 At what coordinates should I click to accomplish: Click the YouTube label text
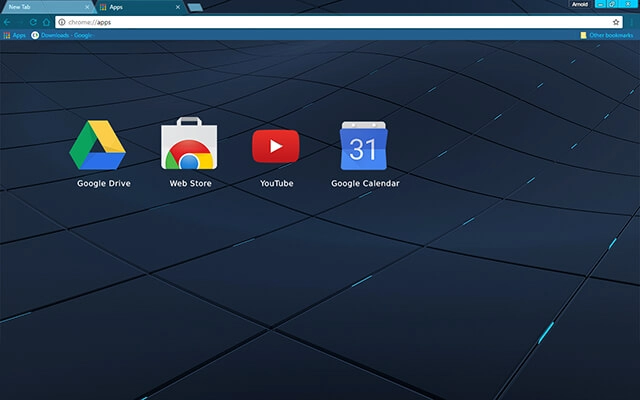click(277, 183)
